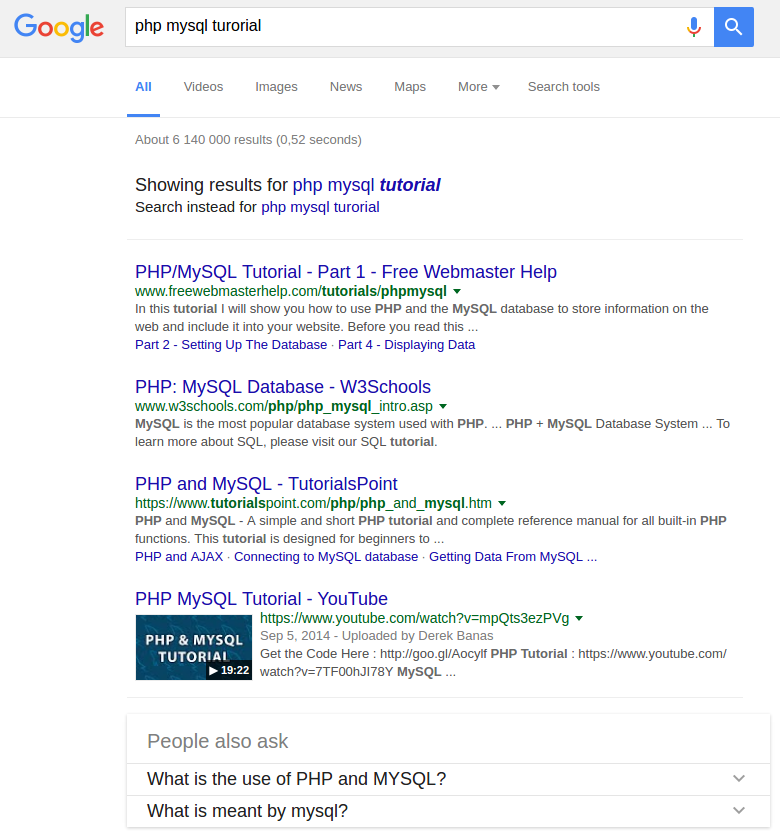Click About 6 140 000 results text
This screenshot has width=780, height=838.
248,139
